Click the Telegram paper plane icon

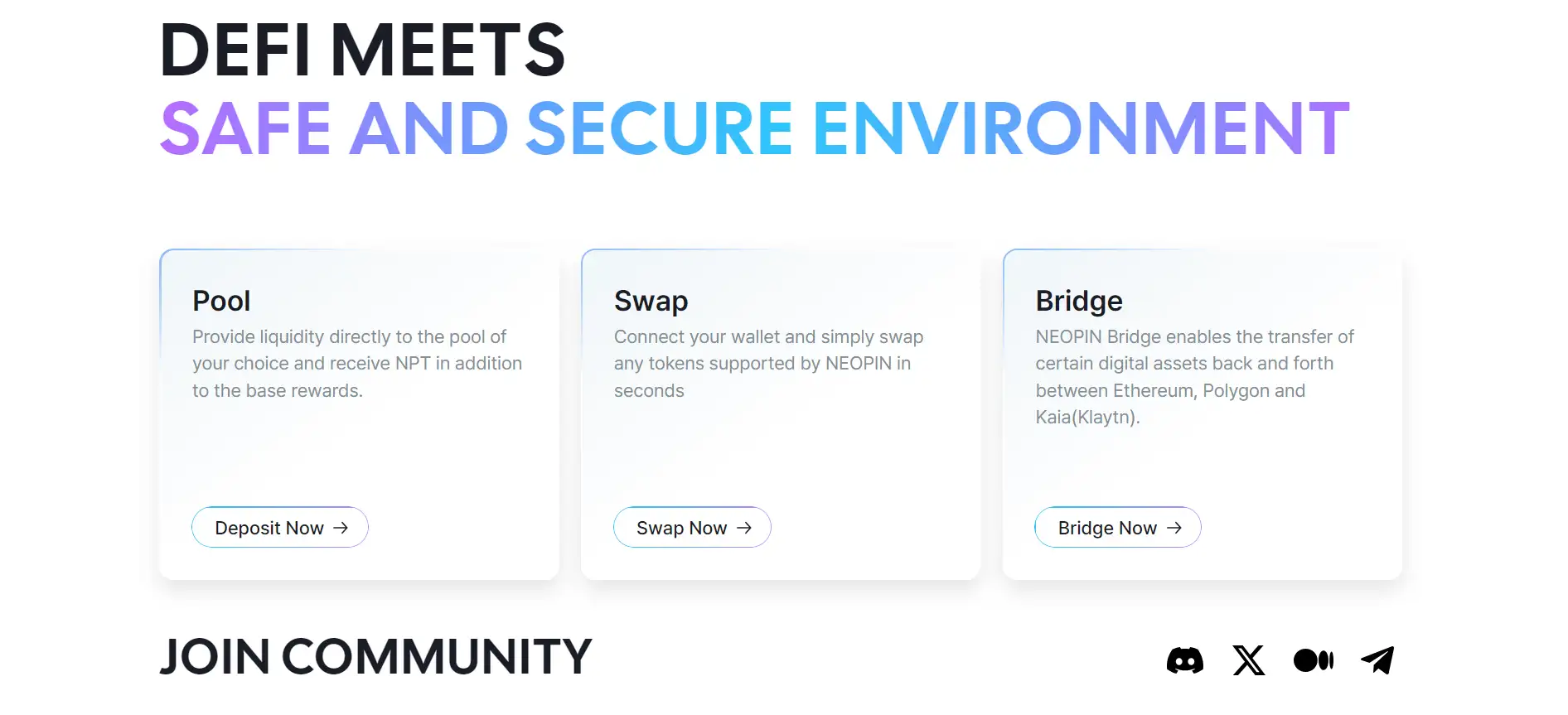point(1377,660)
